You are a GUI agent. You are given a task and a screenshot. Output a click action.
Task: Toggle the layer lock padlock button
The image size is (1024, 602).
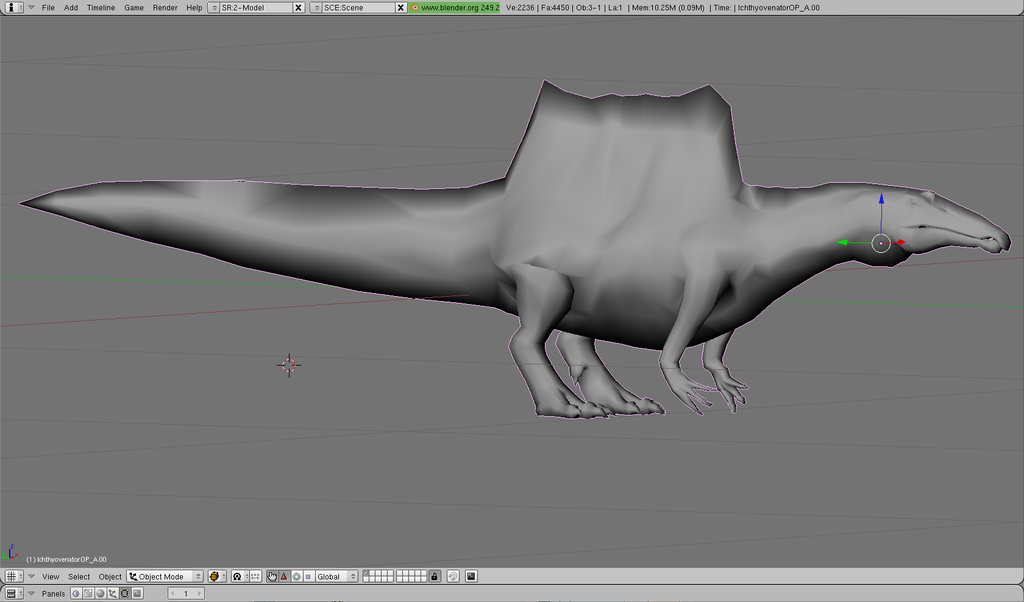434,577
